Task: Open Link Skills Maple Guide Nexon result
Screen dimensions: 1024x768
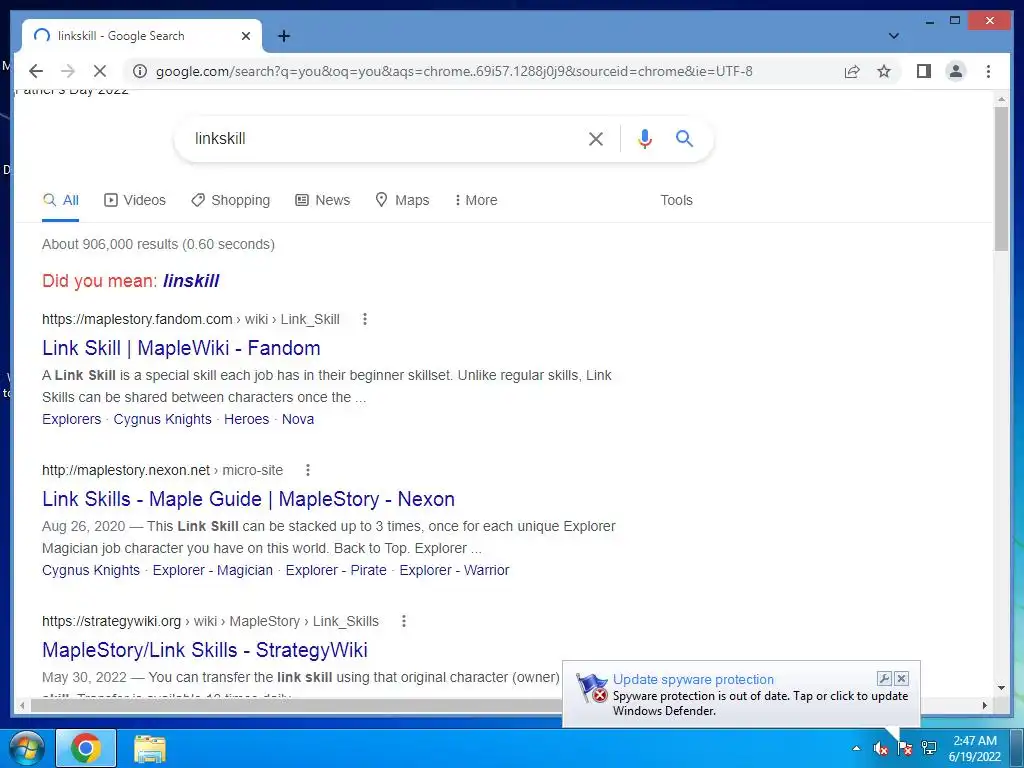Action: click(248, 499)
